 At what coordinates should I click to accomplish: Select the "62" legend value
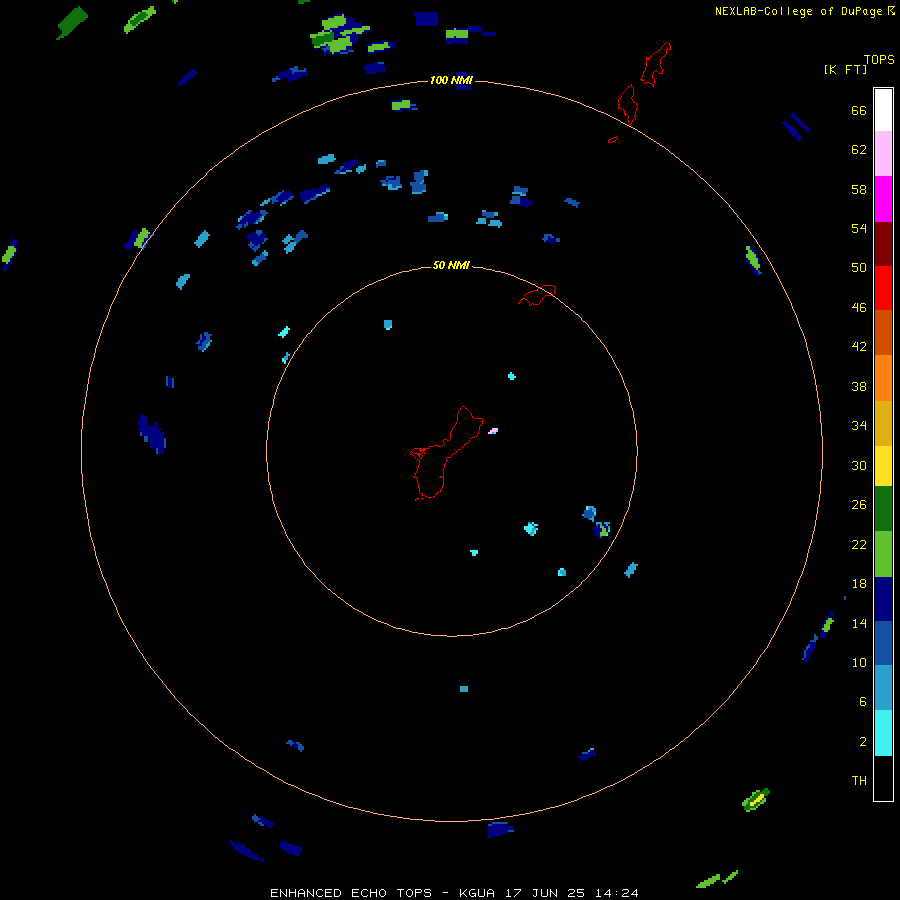pos(859,150)
